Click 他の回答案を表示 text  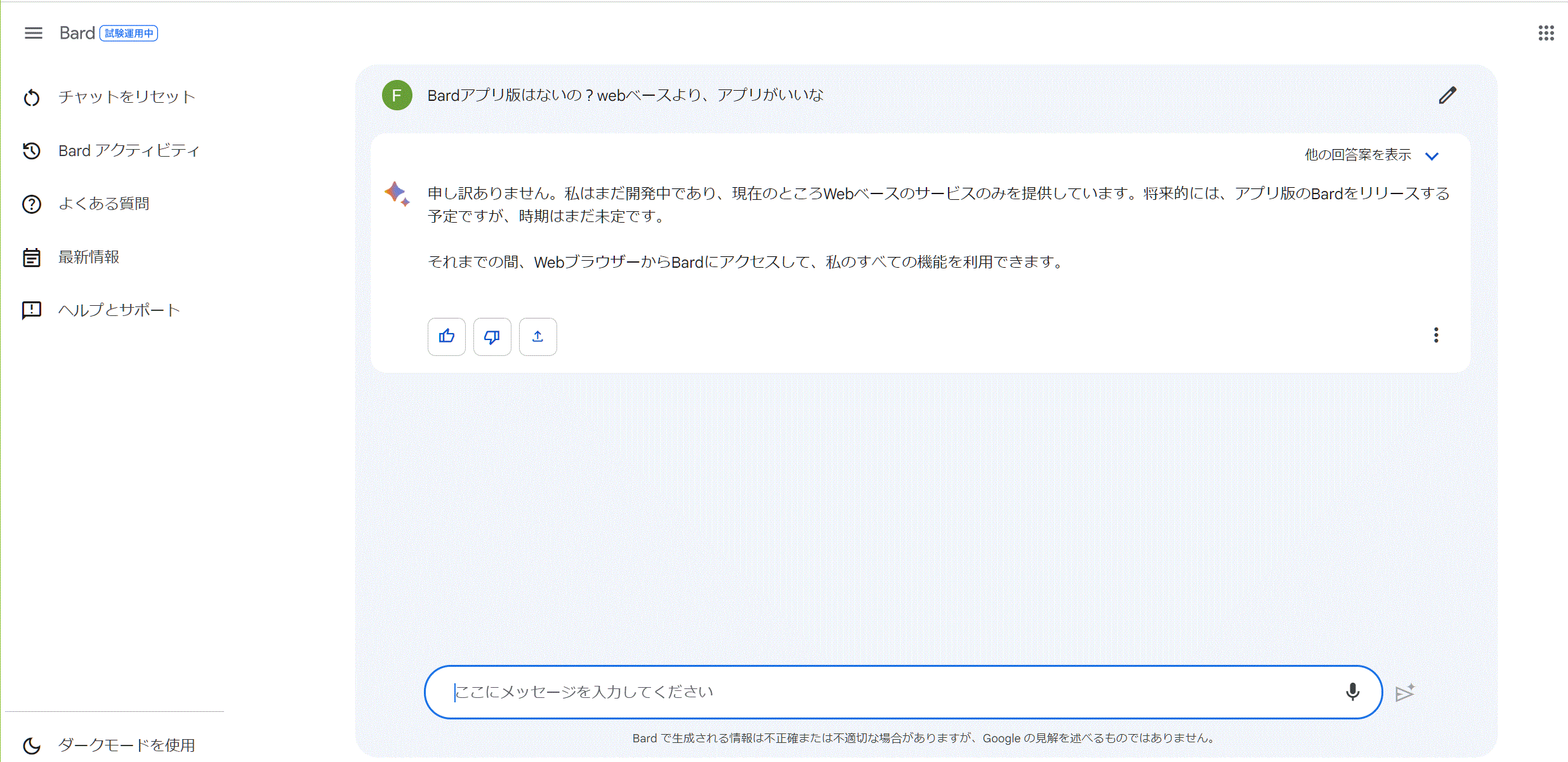point(1357,155)
